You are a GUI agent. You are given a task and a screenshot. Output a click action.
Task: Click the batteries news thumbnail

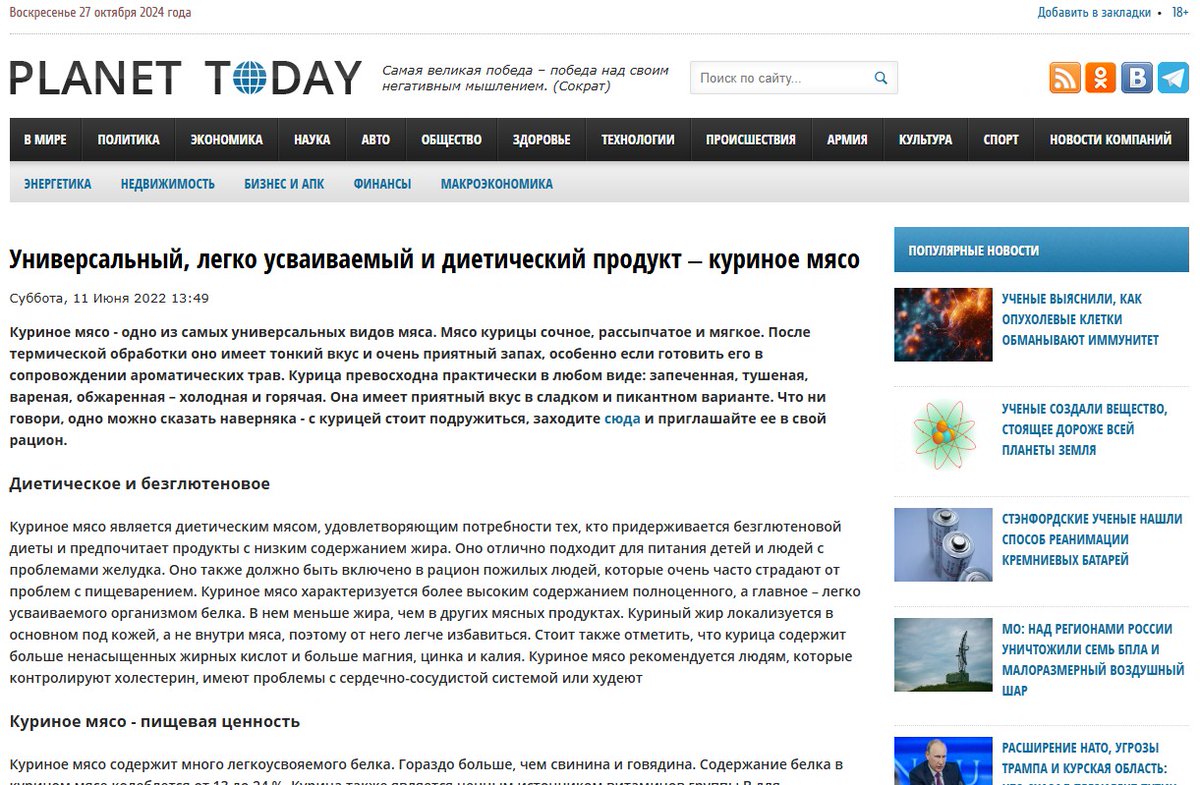pos(943,545)
